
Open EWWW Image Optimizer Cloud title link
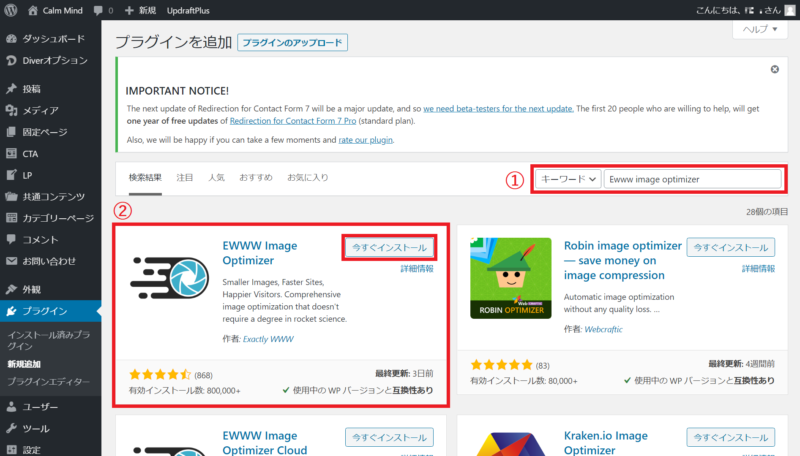(x=265, y=442)
